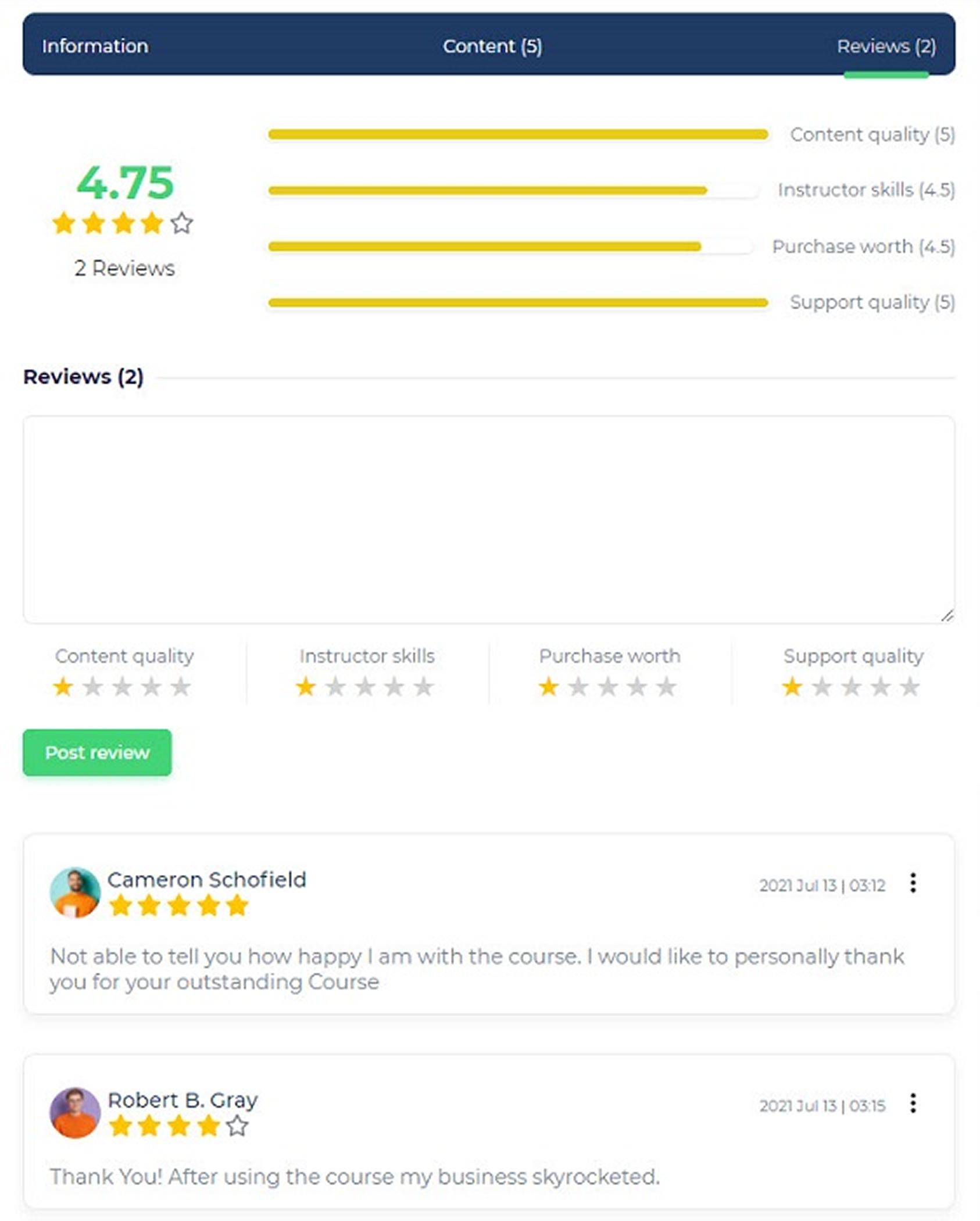Select third star under Content quality

122,687
